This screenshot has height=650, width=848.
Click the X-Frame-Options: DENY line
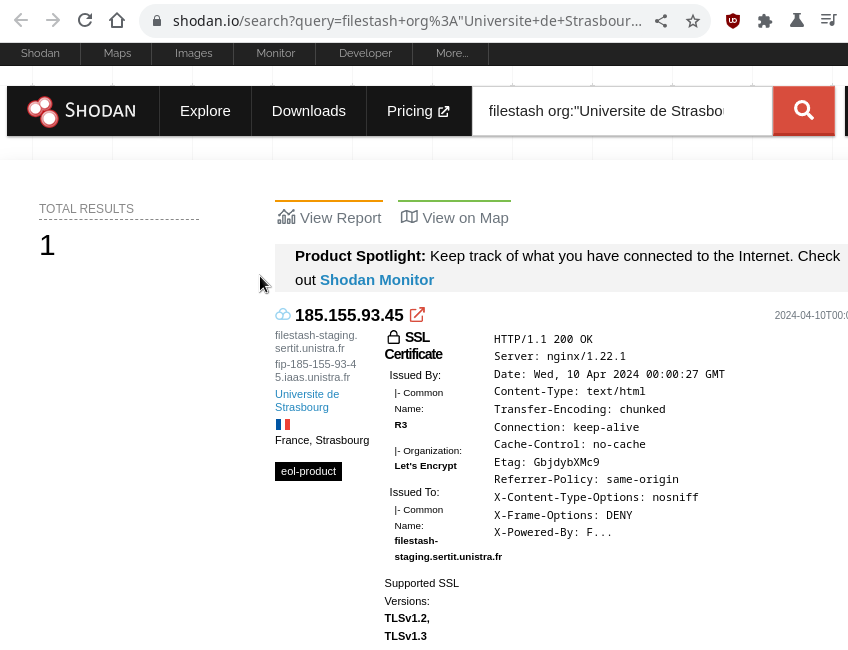tap(563, 515)
